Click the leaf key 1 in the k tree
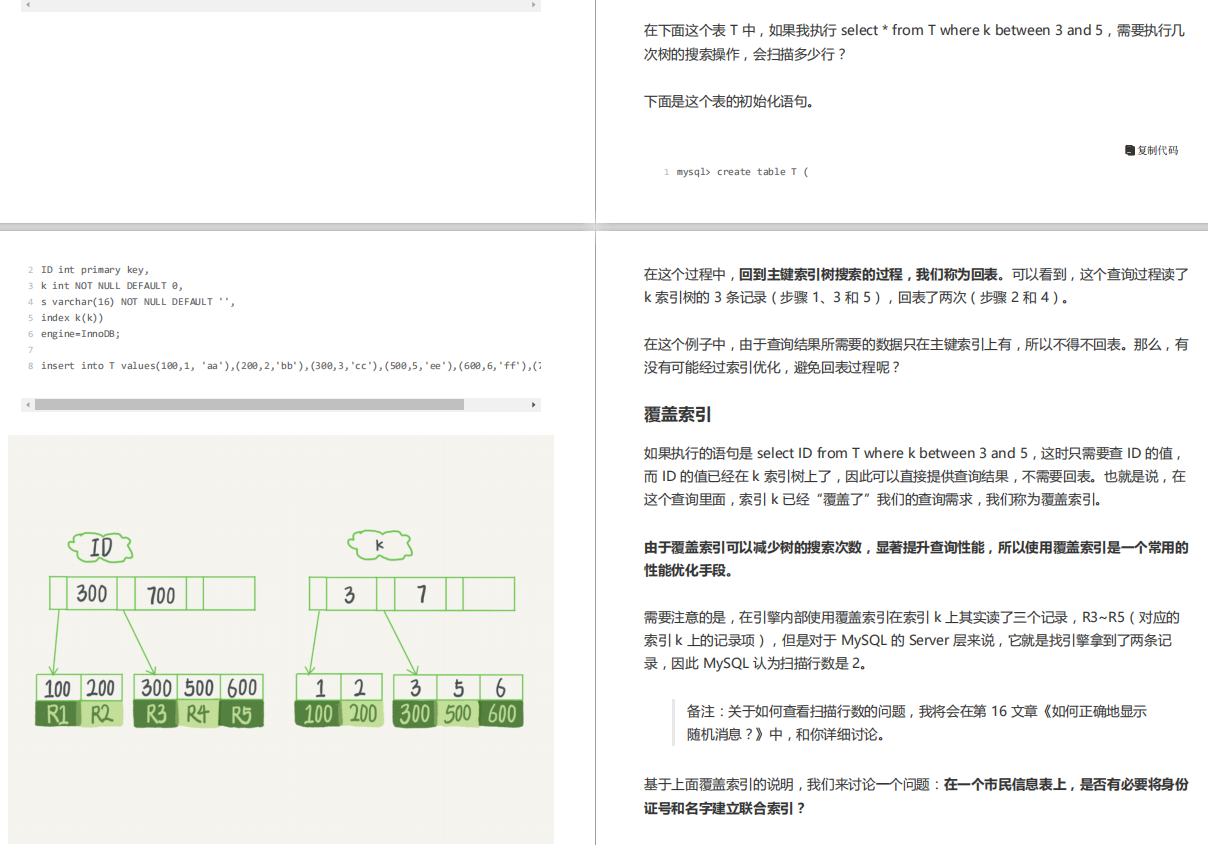The image size is (1208, 845). coord(319,688)
